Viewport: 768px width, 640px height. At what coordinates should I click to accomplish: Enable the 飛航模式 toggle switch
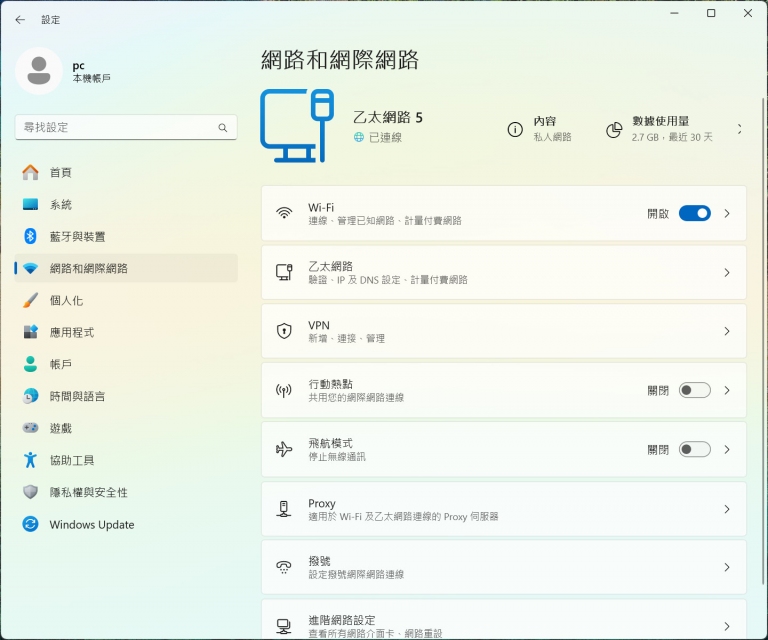click(695, 450)
